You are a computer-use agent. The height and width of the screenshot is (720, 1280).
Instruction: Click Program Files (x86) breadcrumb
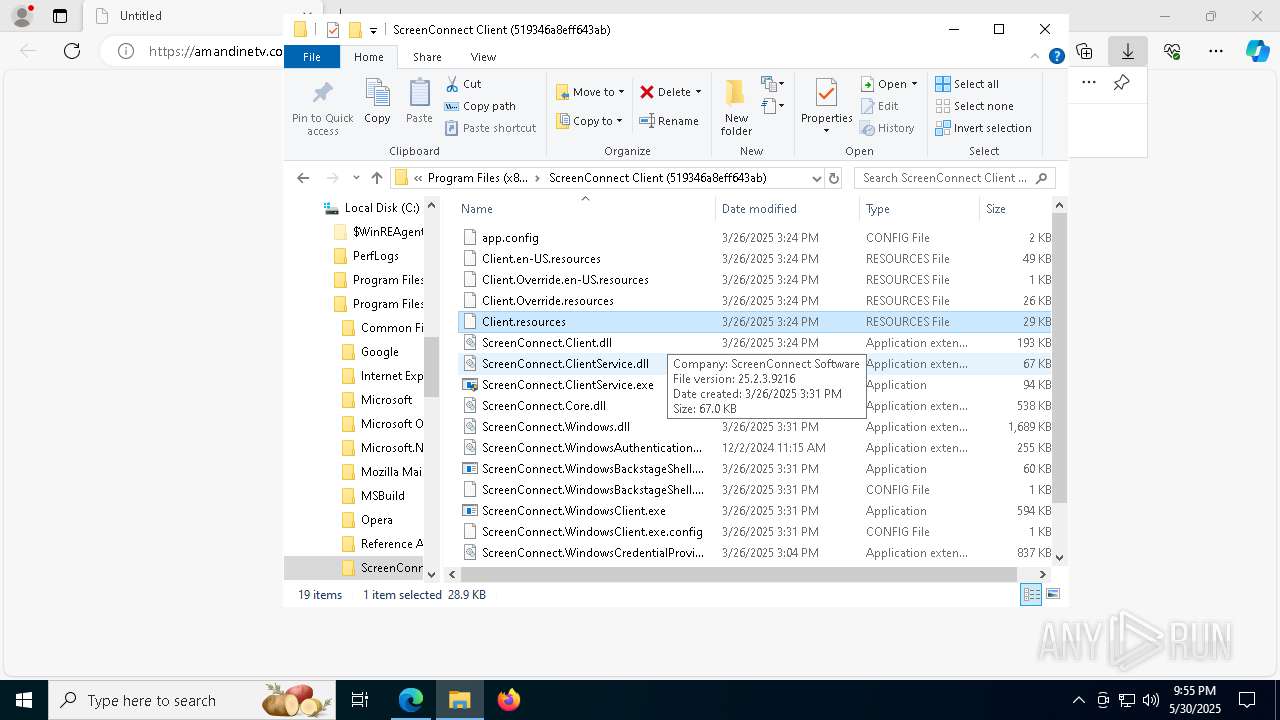tap(478, 178)
